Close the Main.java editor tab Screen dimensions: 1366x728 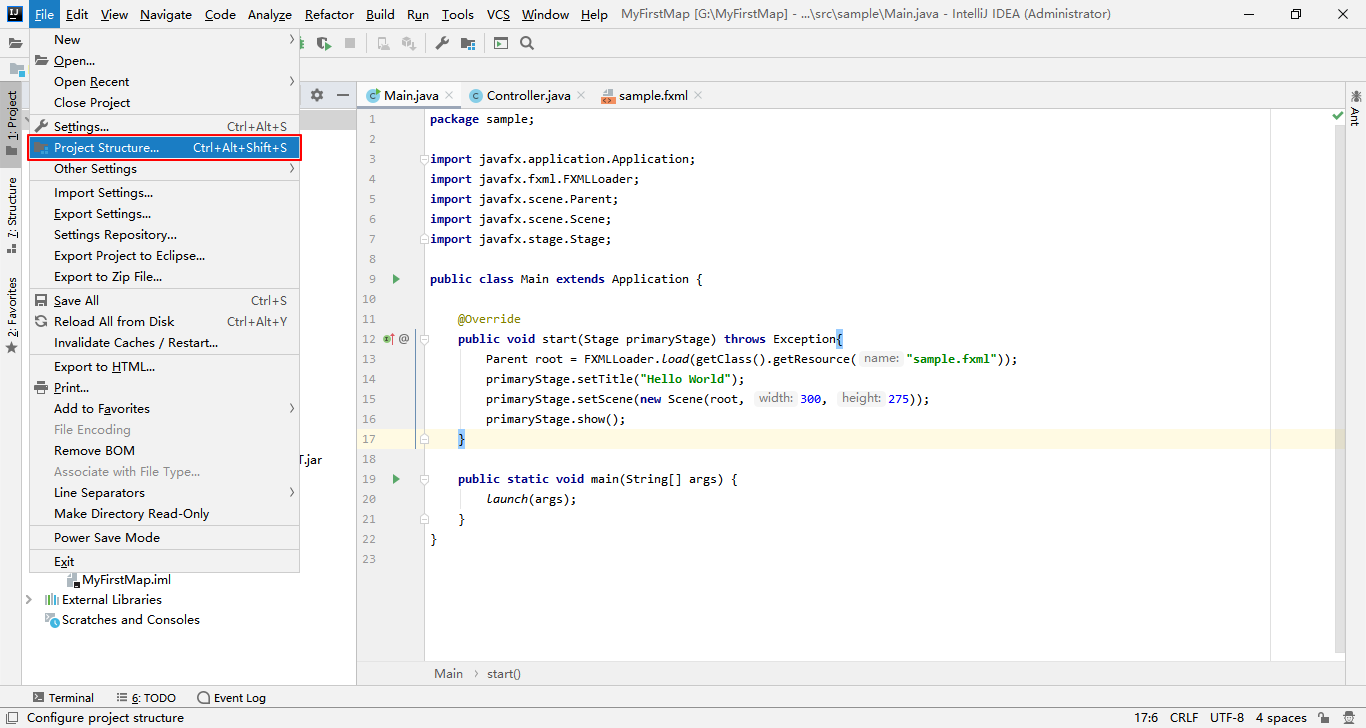(x=449, y=95)
